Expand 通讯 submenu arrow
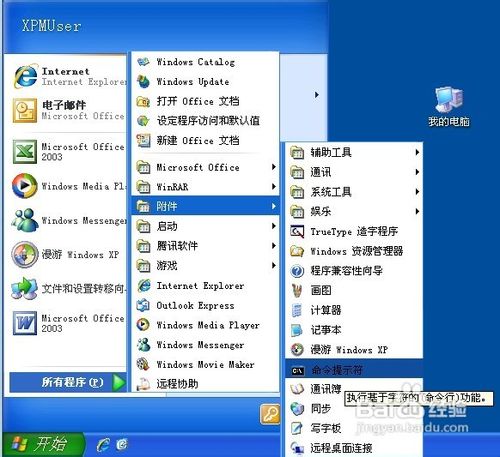Image resolution: width=500 pixels, height=457 pixels. click(417, 172)
